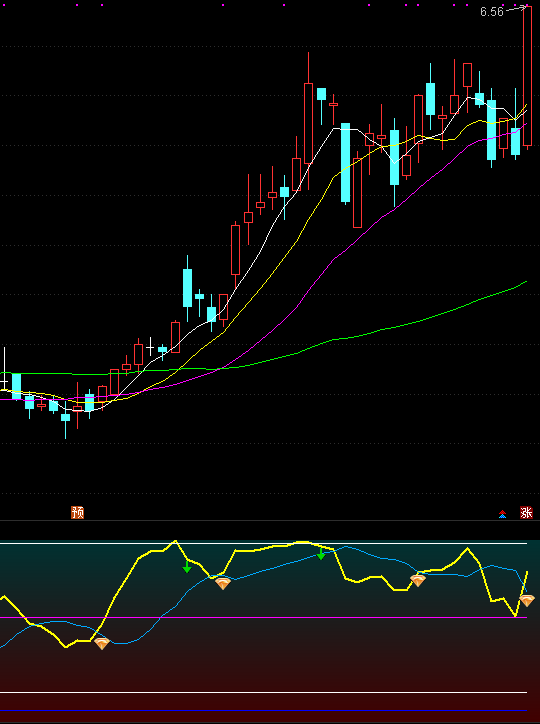Click the leftmost diamond signal below the magenta line
Image resolution: width=540 pixels, height=724 pixels.
[x=102, y=643]
